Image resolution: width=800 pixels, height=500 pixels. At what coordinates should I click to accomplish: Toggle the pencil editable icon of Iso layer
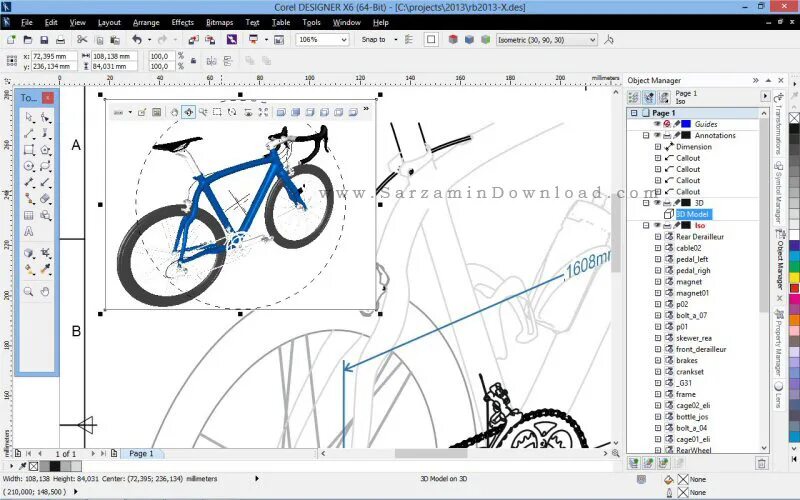677,225
